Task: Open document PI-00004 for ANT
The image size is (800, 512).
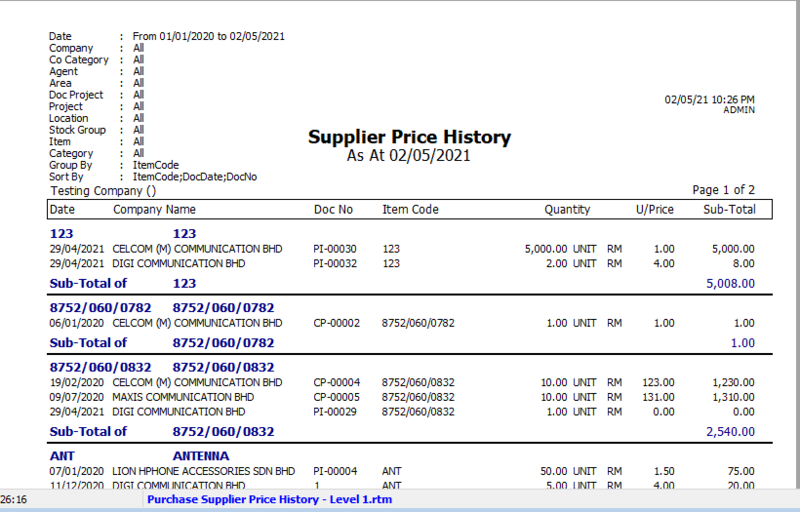Action: [334, 471]
